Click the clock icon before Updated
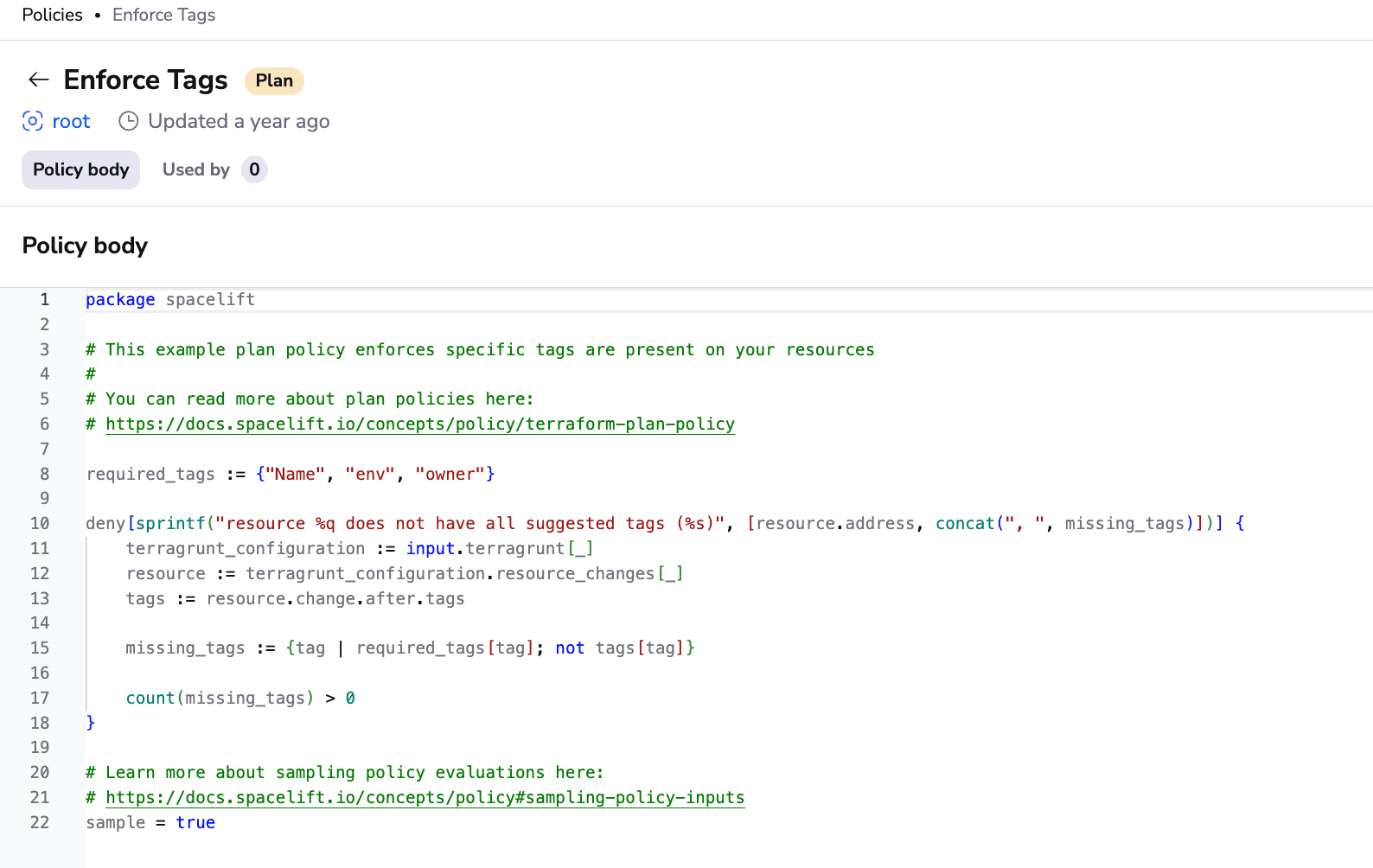1373x868 pixels. (128, 121)
